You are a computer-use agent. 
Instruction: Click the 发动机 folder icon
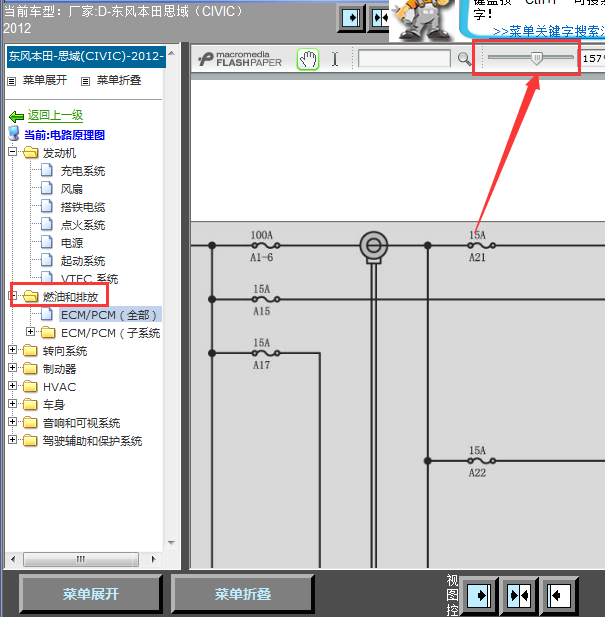[x=30, y=152]
